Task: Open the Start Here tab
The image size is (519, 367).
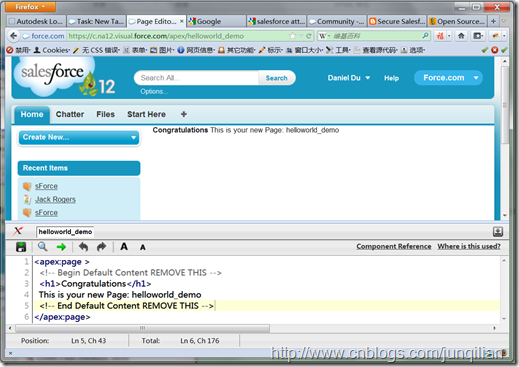Action: point(146,114)
